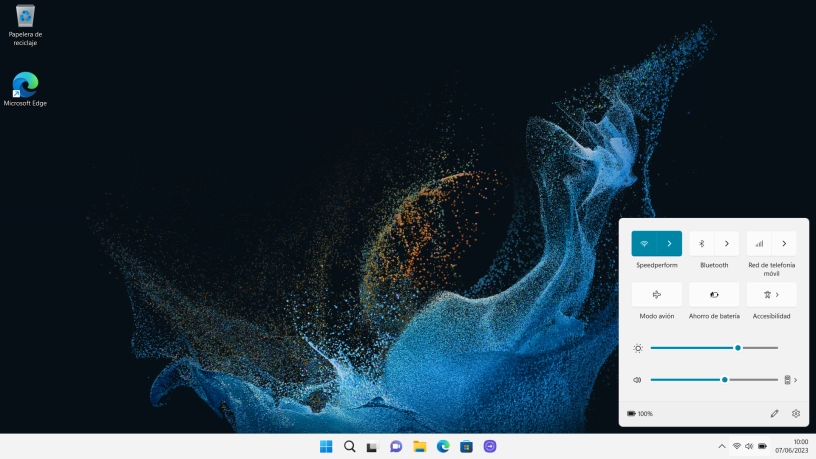Viewport: 816px width, 459px height.
Task: Click the tray battery icon
Action: click(x=762, y=447)
